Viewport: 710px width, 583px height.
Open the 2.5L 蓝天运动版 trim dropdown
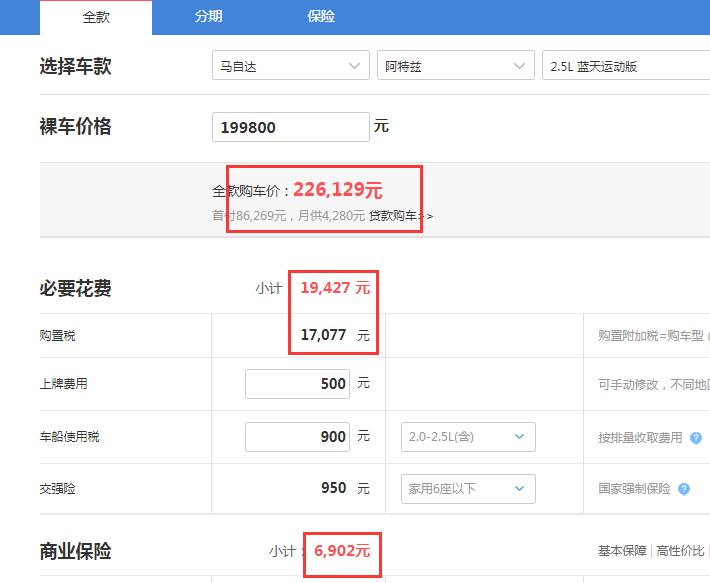(626, 65)
